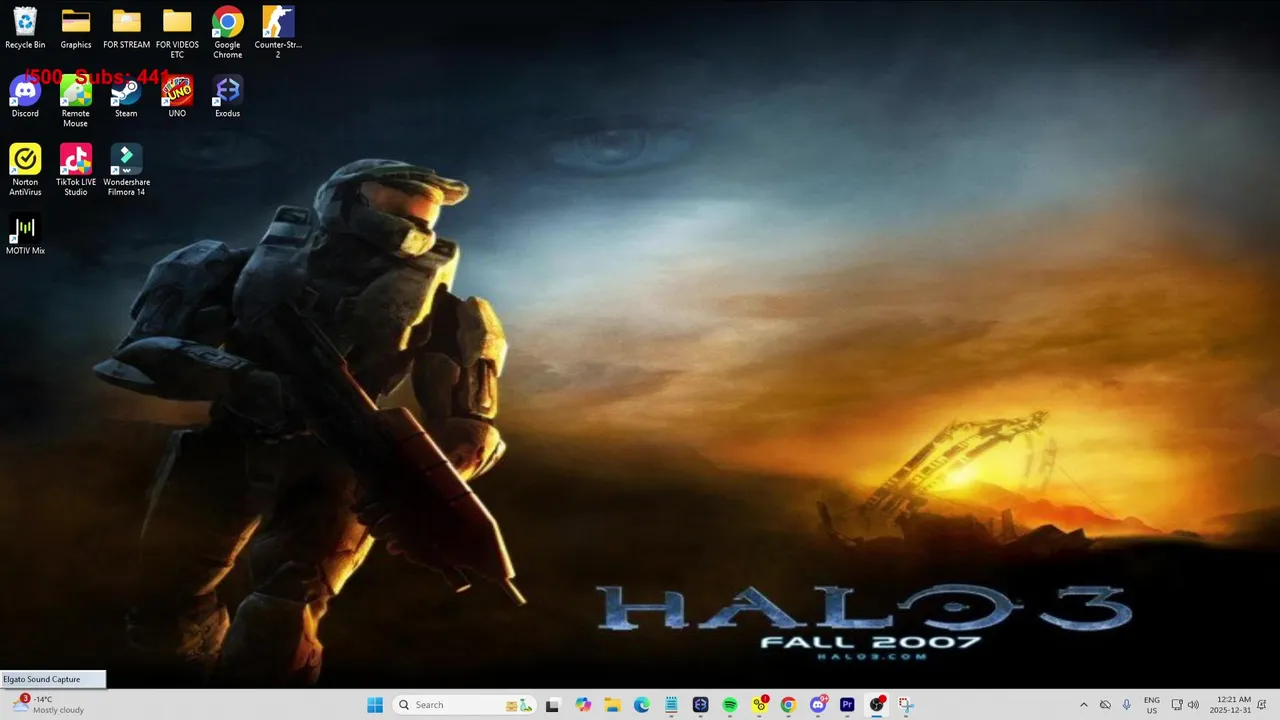This screenshot has width=1280, height=720.
Task: Click the Discord desktop shortcut
Action: click(x=25, y=97)
